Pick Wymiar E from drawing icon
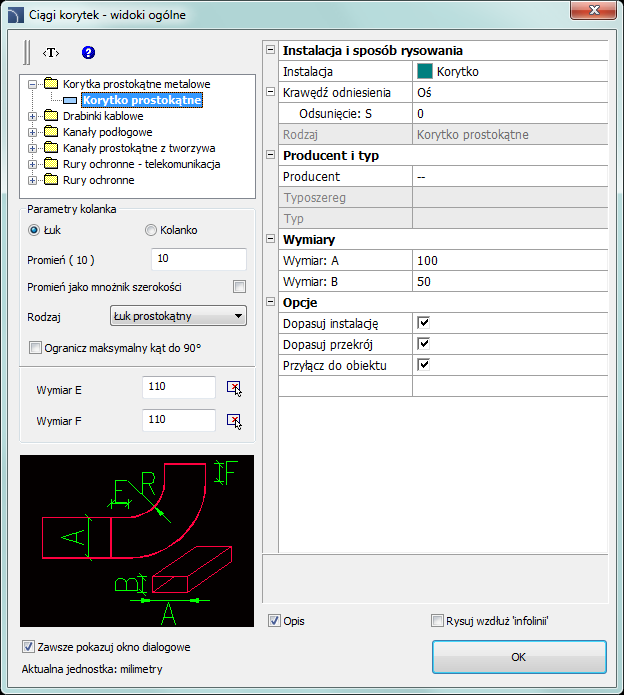The height and width of the screenshot is (695, 624). tap(234, 388)
